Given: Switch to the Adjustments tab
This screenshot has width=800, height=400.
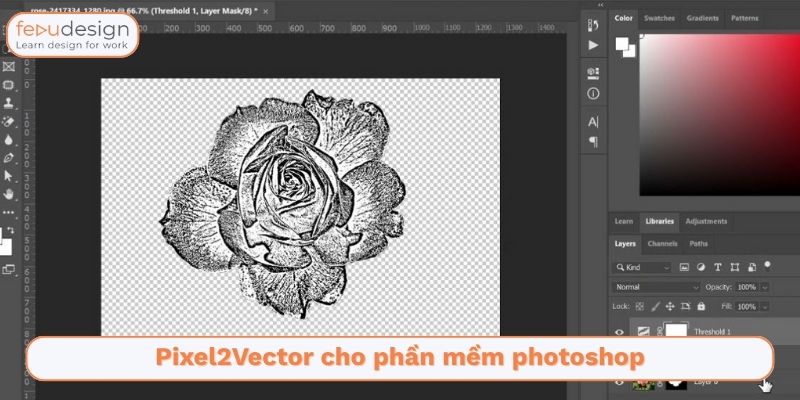Looking at the screenshot, I should coord(706,221).
